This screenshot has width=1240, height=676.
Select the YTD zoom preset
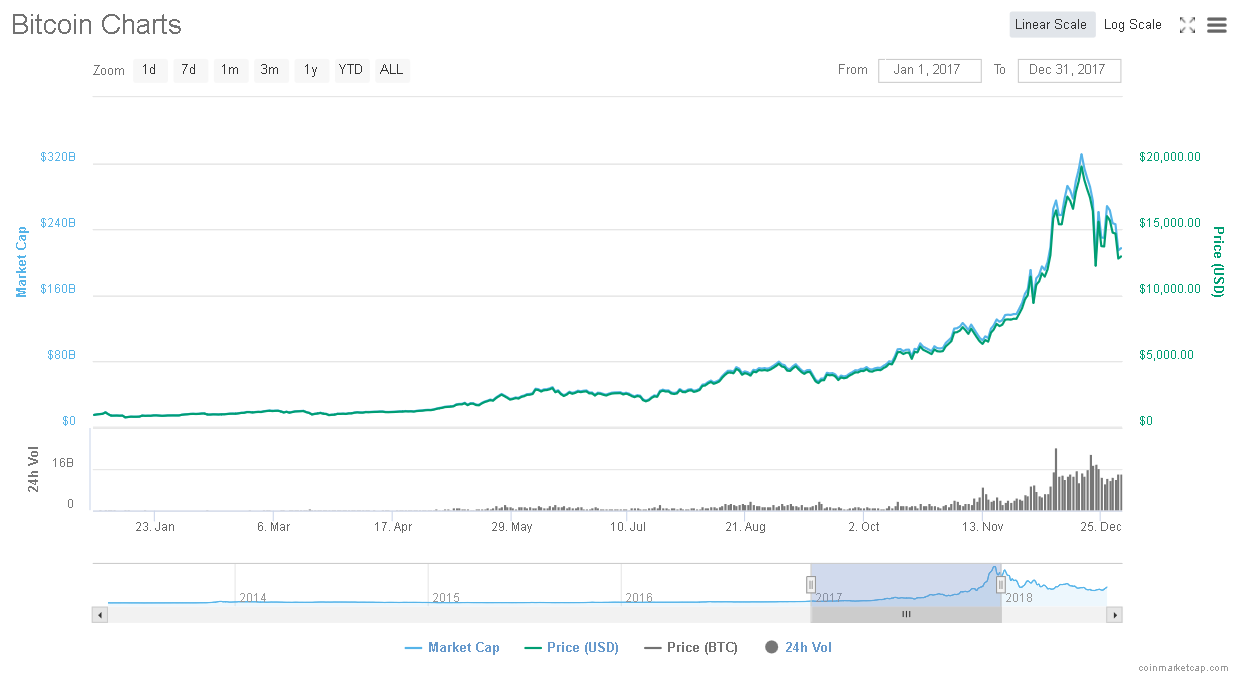click(350, 70)
